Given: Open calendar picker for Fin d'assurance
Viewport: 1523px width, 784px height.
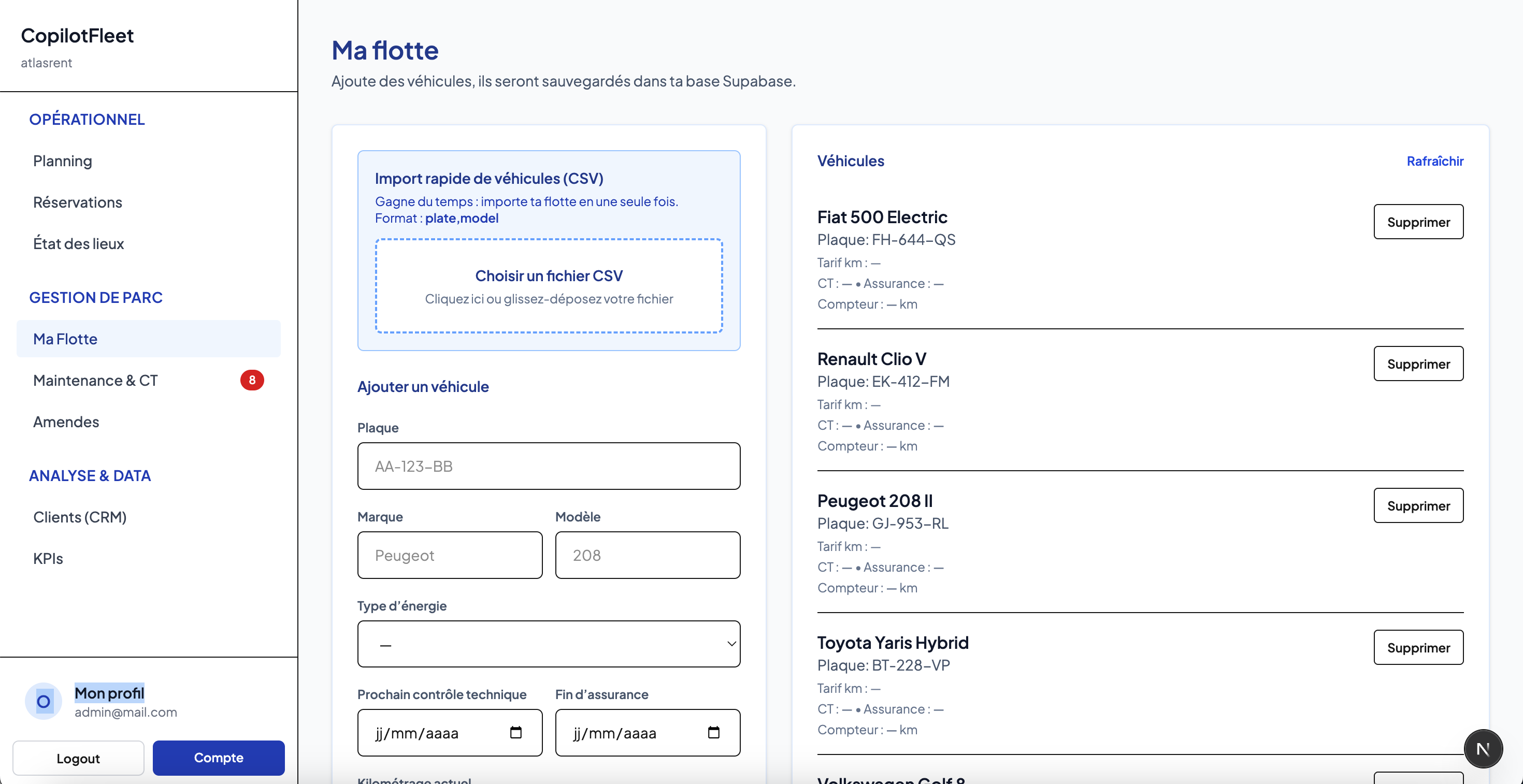Looking at the screenshot, I should point(714,733).
